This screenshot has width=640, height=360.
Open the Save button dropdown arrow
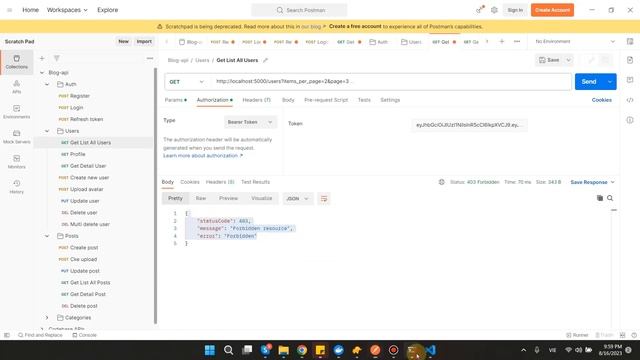click(x=569, y=60)
